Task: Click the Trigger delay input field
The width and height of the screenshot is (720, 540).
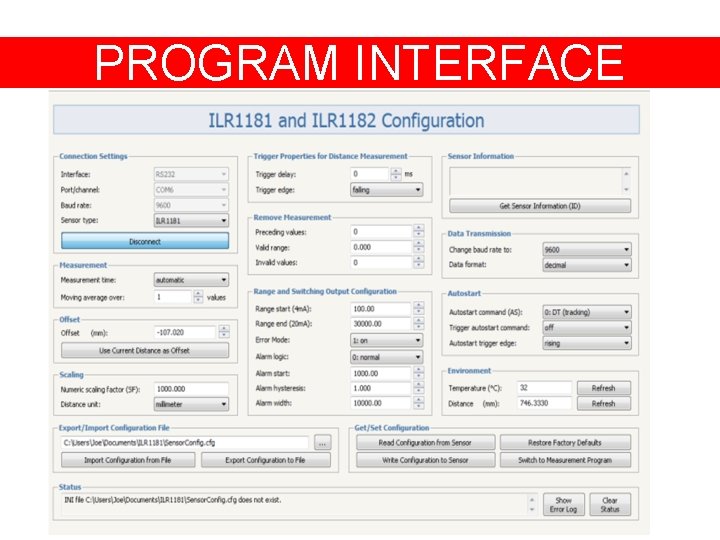Action: coord(370,174)
